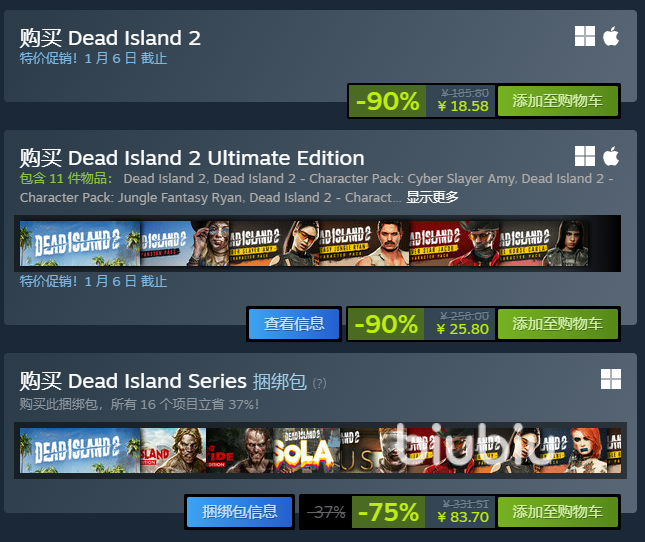Click the -90% discount badge of Dead Island 2

(x=387, y=101)
